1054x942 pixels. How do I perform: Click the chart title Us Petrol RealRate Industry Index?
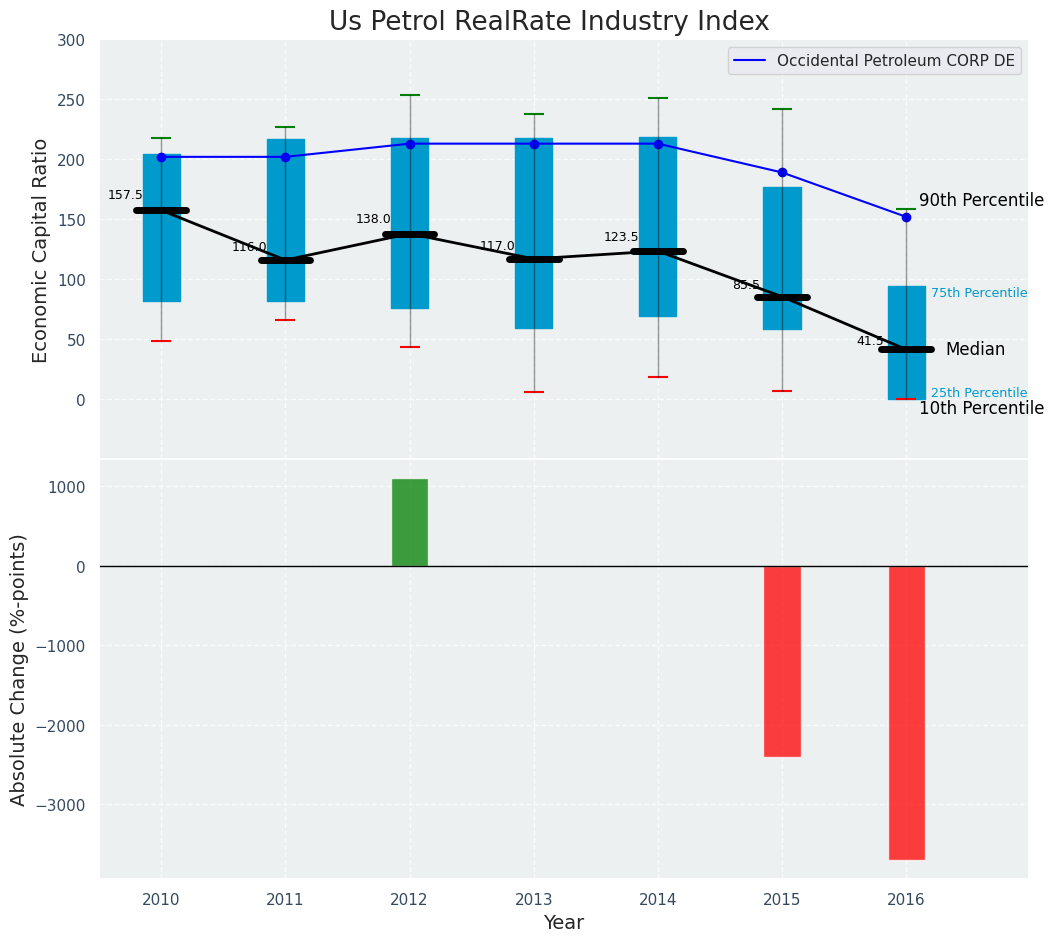click(x=549, y=22)
